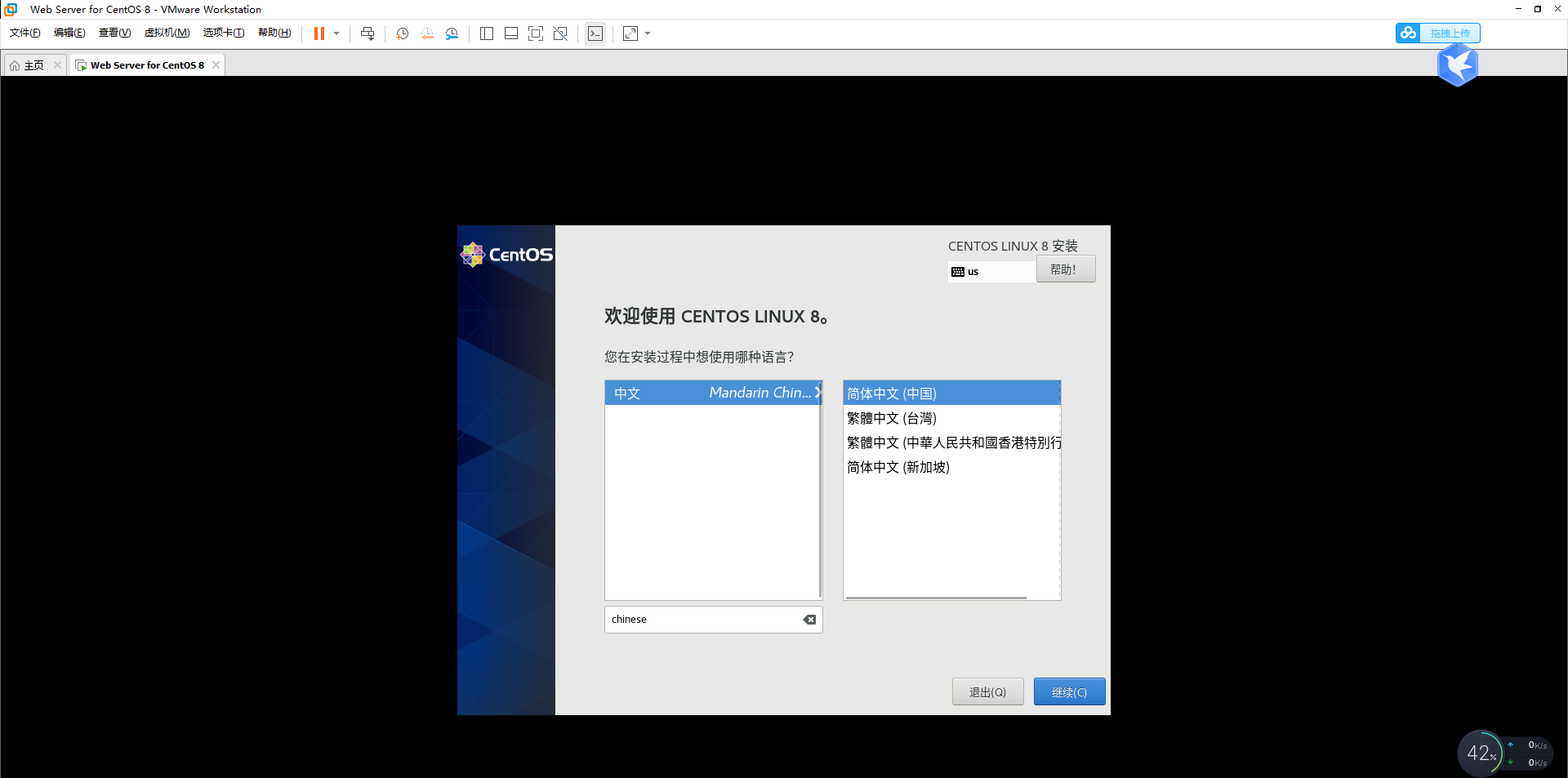The width and height of the screenshot is (1568, 778).
Task: Open the 虚拟机(M) menu
Action: (x=167, y=33)
